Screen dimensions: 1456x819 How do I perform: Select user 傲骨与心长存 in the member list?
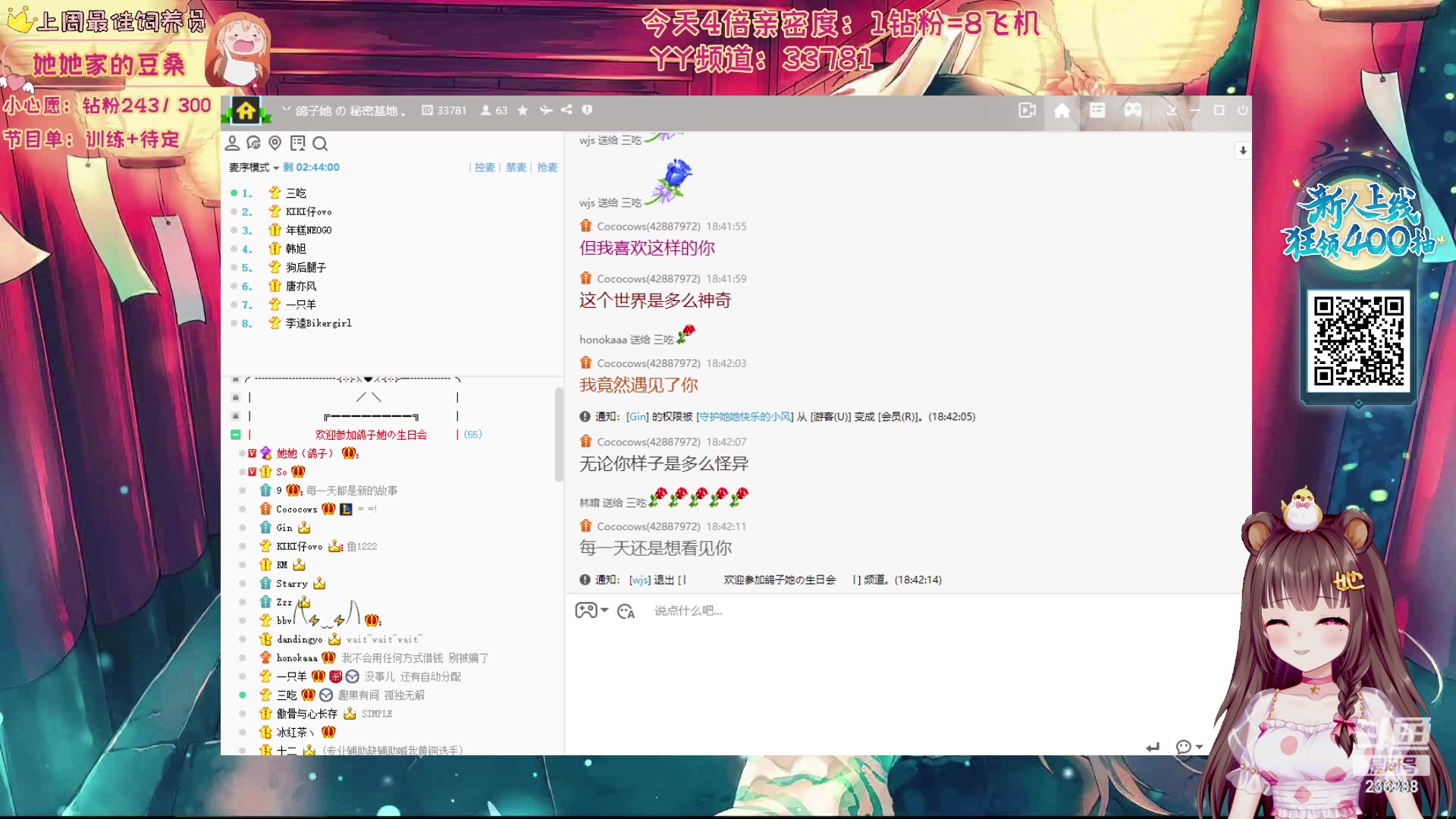306,714
